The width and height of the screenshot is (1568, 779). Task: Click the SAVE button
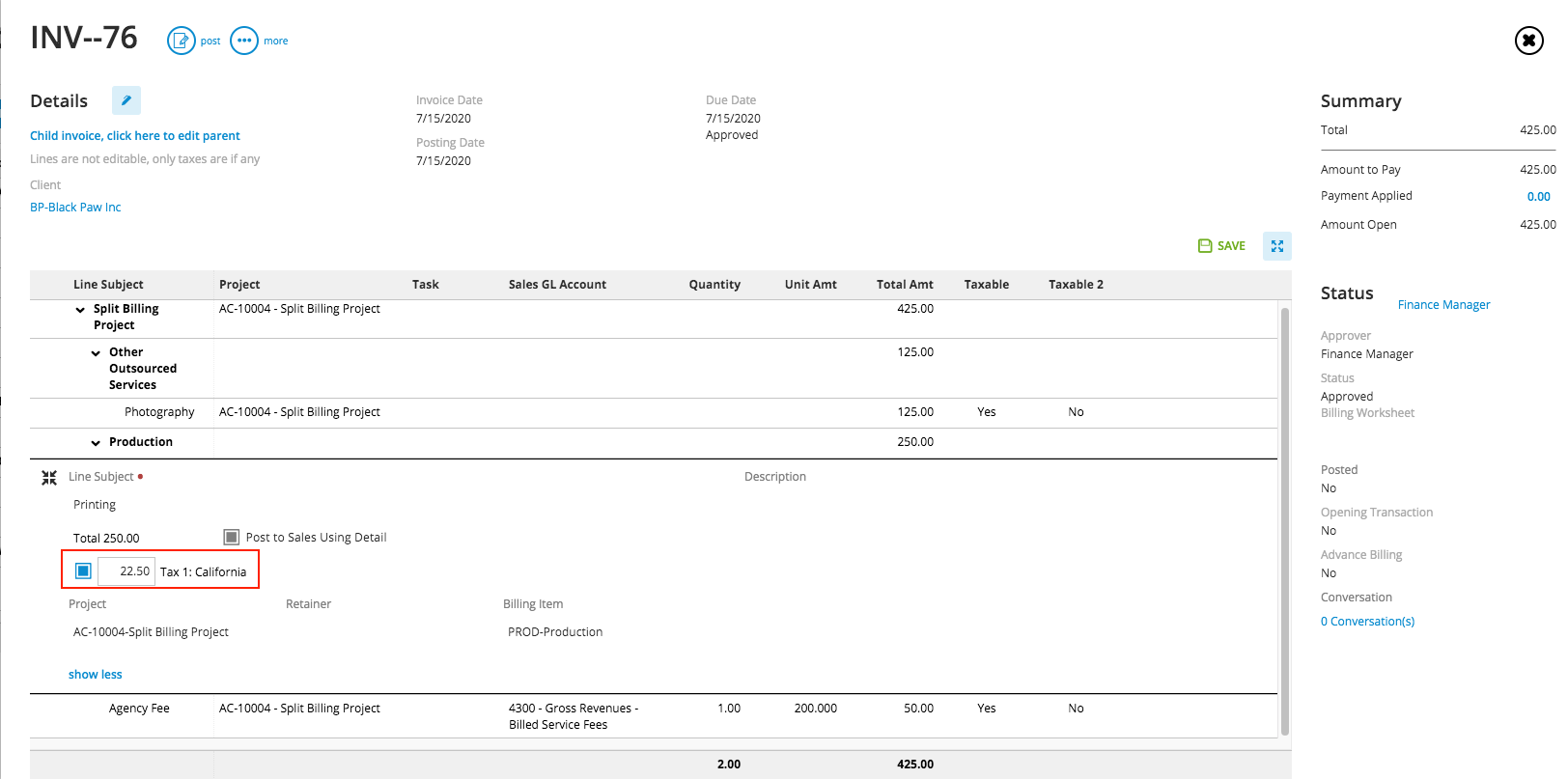[1221, 246]
